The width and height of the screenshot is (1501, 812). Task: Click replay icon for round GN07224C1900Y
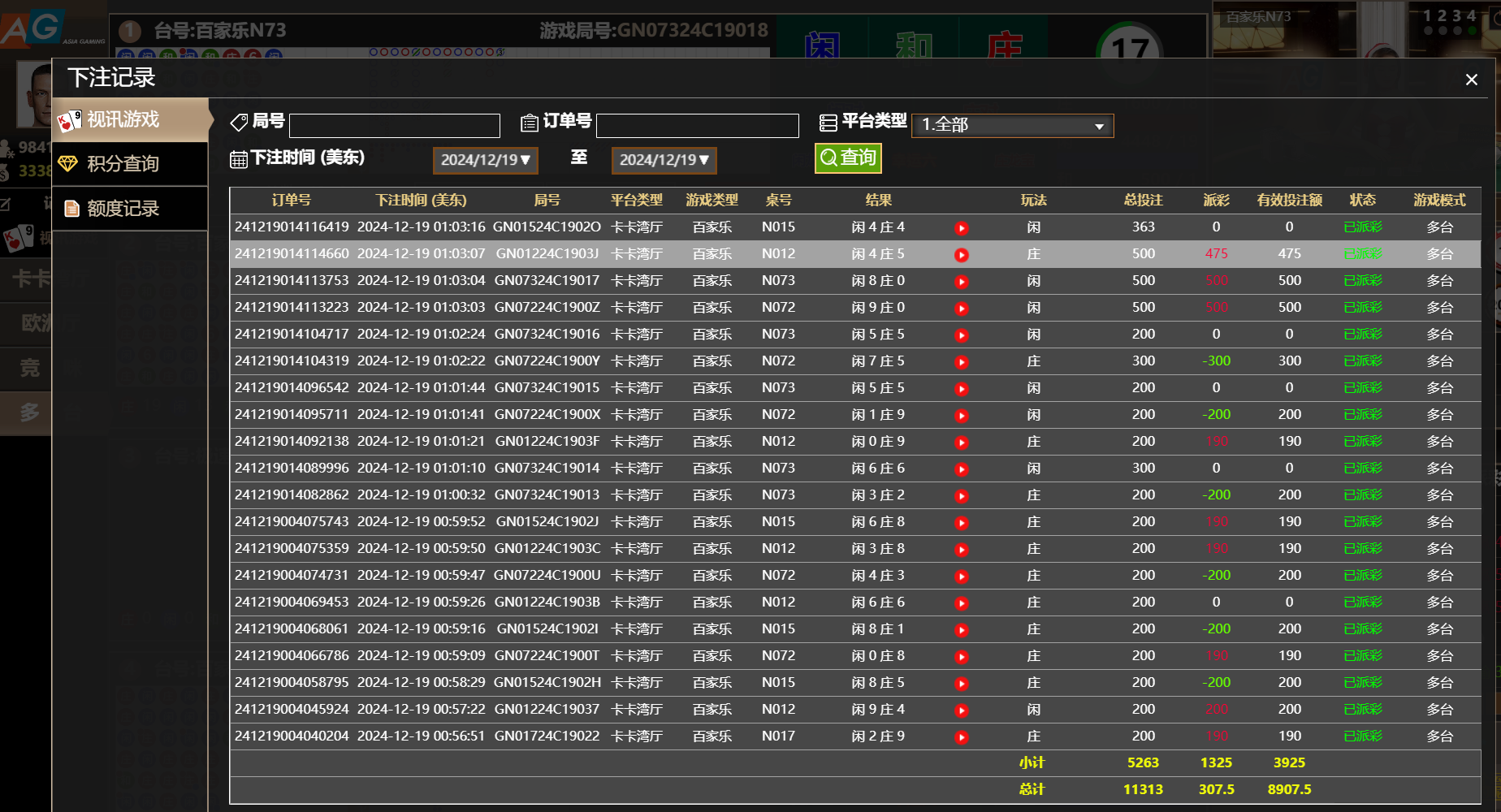click(x=962, y=362)
